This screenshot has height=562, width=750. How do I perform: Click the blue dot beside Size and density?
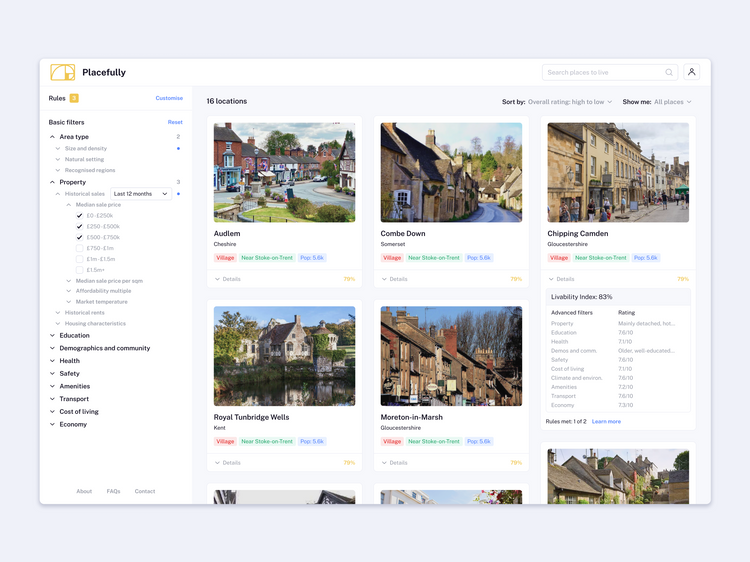click(178, 148)
